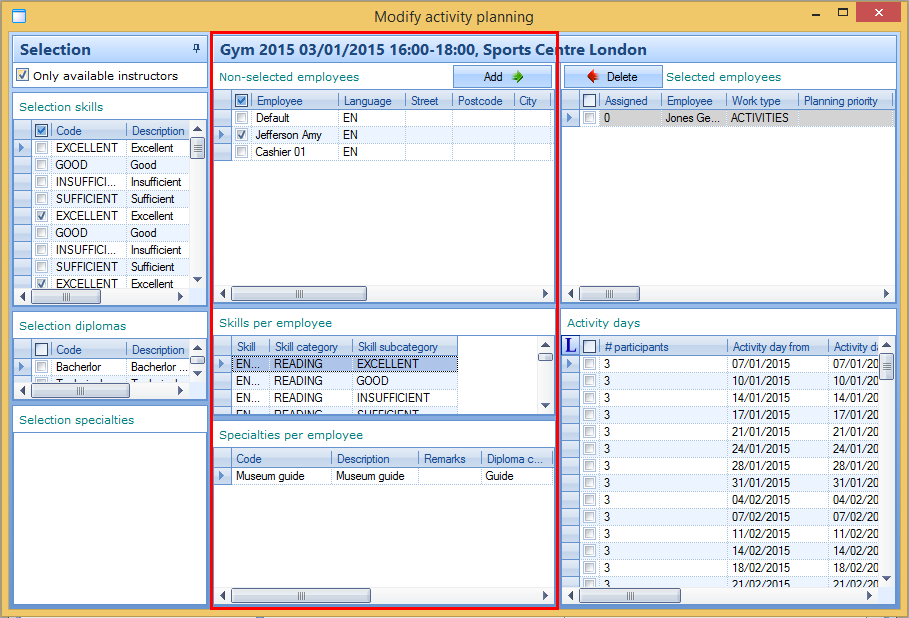Toggle the select-all checkbox in Selected employees header
This screenshot has height=618, width=909.
click(590, 101)
